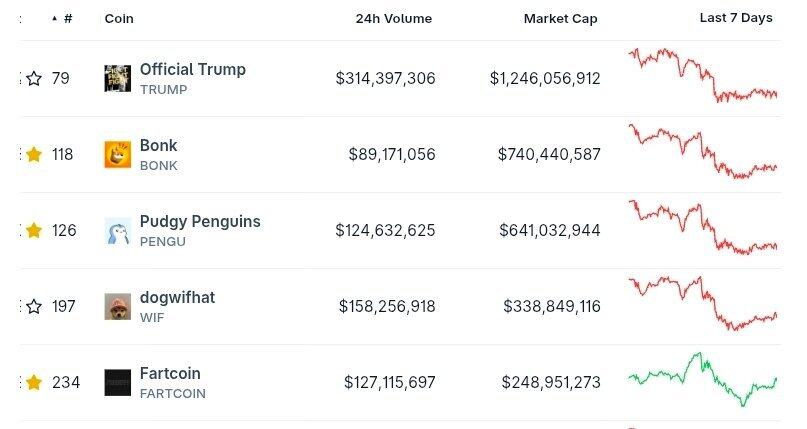
Task: Sort by Market Cap column header
Action: click(560, 18)
